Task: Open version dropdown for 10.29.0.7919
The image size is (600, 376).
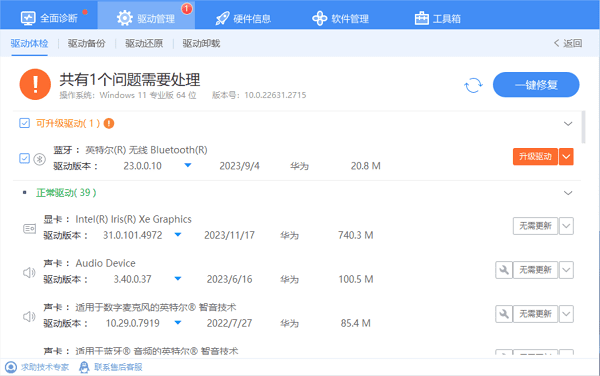Action: click(178, 322)
